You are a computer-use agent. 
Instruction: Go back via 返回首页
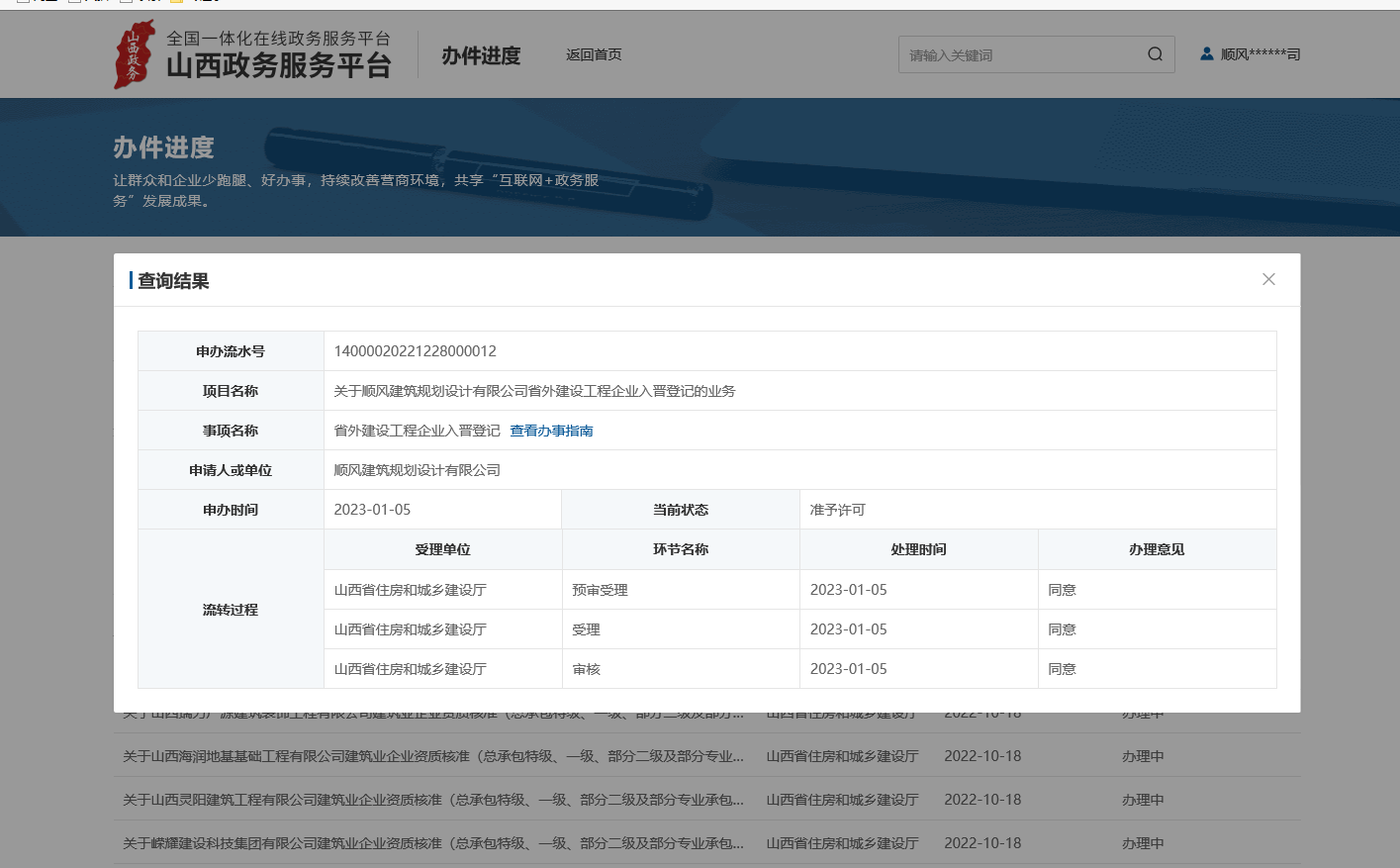[594, 54]
